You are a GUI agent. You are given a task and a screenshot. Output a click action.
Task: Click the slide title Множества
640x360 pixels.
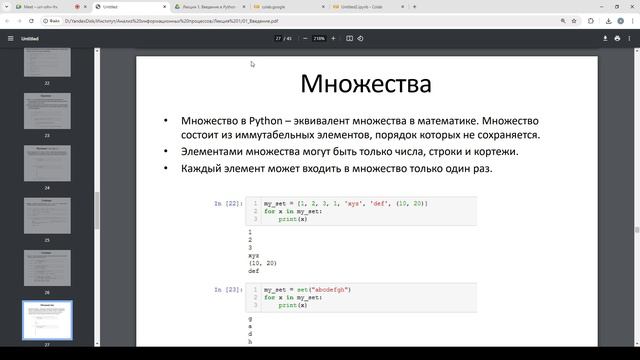(x=366, y=84)
